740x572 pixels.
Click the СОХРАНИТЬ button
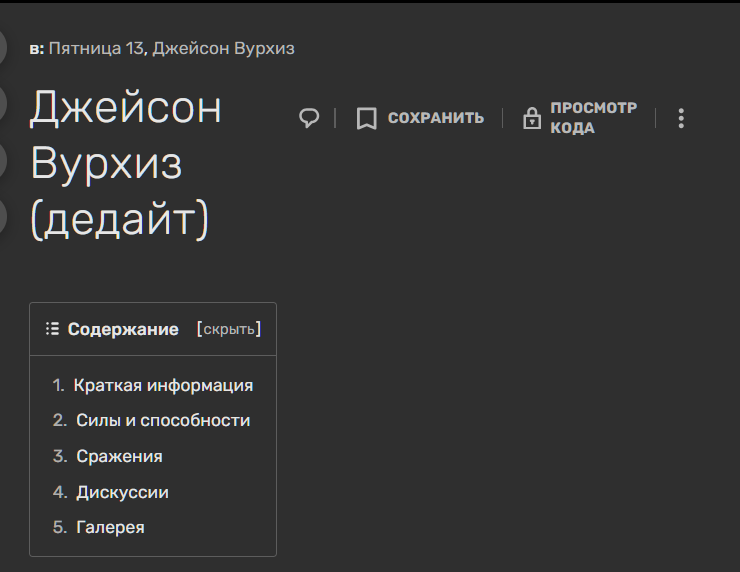coord(436,118)
